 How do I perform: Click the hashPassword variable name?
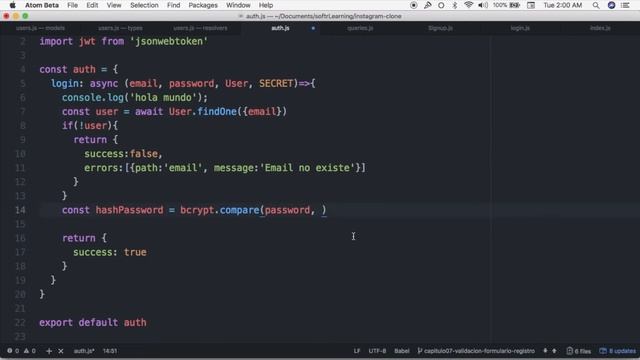coord(129,210)
